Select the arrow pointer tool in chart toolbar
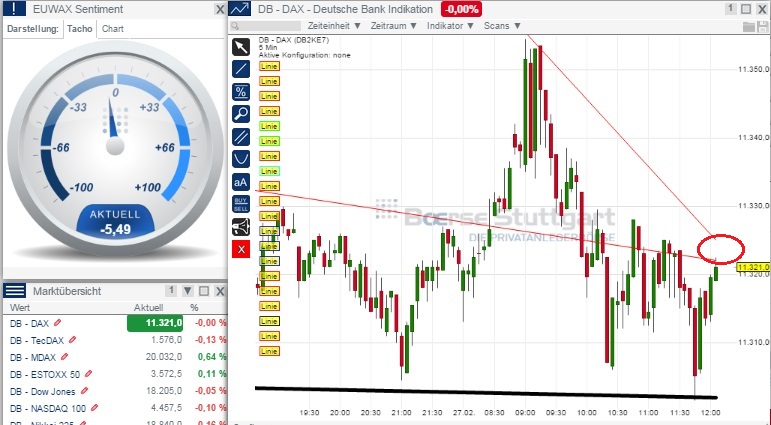This screenshot has height=425, width=771. (x=241, y=47)
